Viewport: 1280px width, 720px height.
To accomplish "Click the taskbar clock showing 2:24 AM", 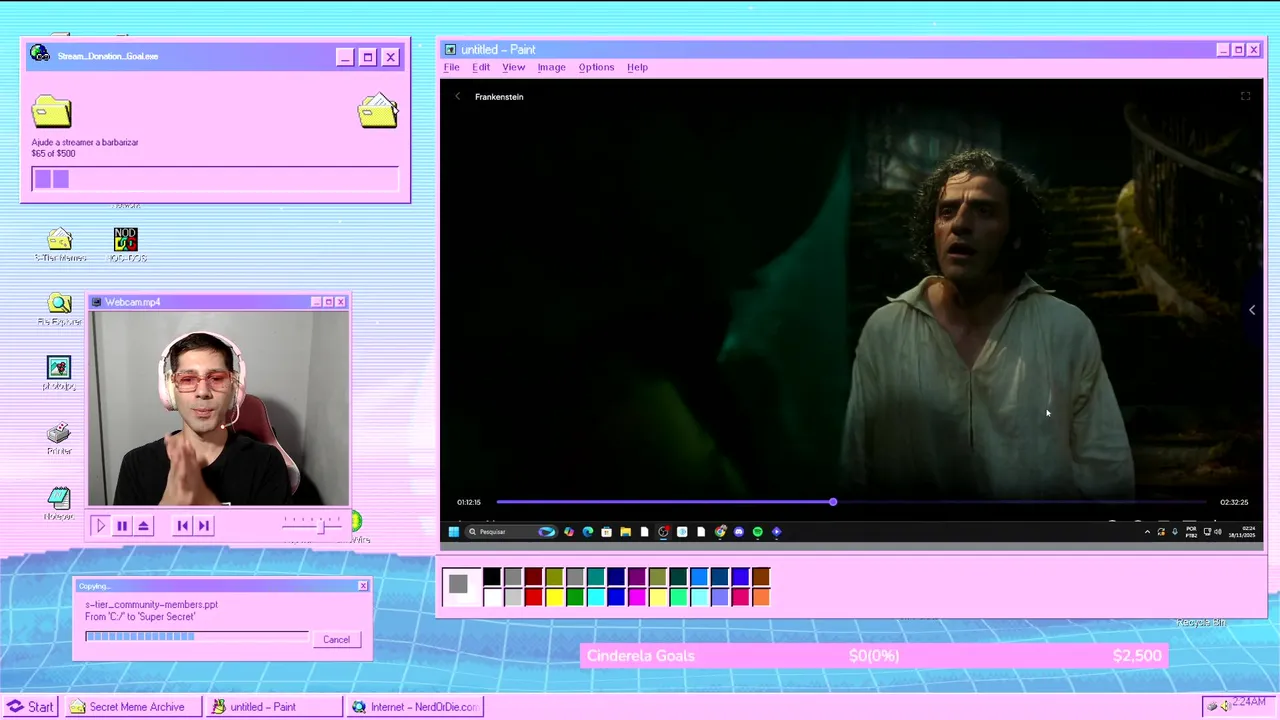I will [x=1249, y=702].
